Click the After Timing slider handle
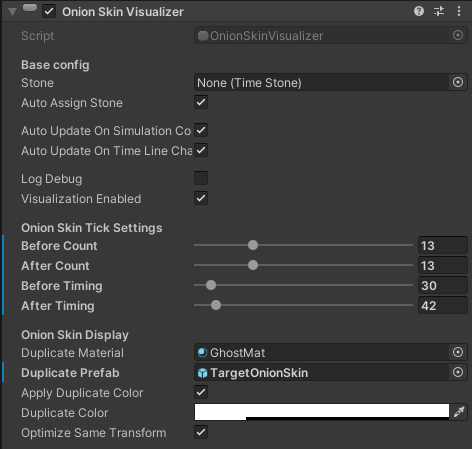472x449 pixels. tap(216, 305)
